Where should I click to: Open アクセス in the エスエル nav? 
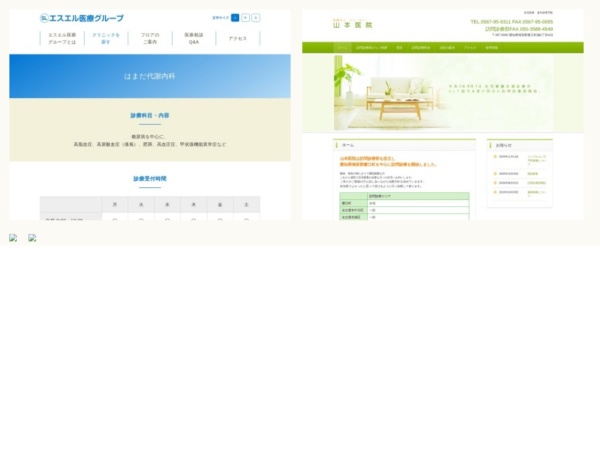pos(238,38)
